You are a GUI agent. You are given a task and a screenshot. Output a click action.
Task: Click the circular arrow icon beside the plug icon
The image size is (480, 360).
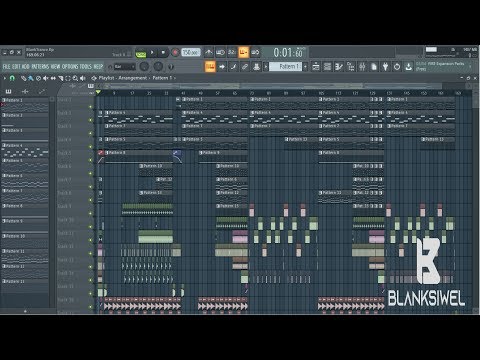(397, 67)
